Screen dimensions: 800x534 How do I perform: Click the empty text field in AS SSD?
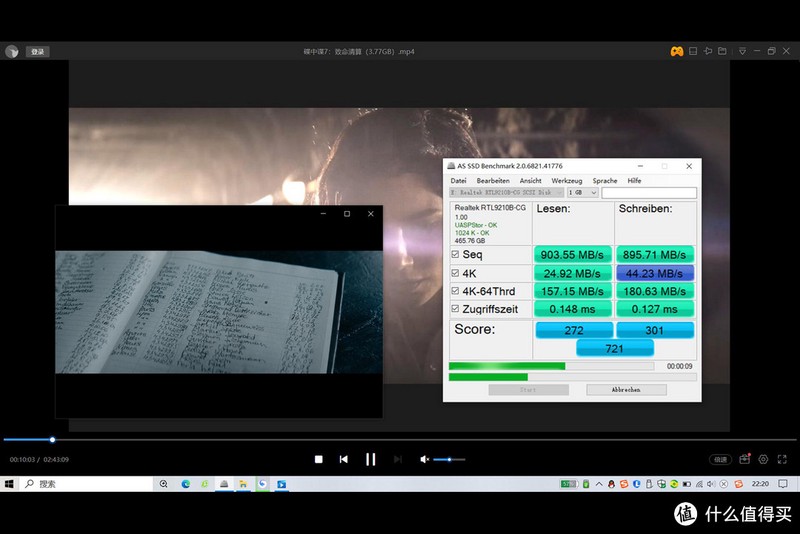coord(649,192)
